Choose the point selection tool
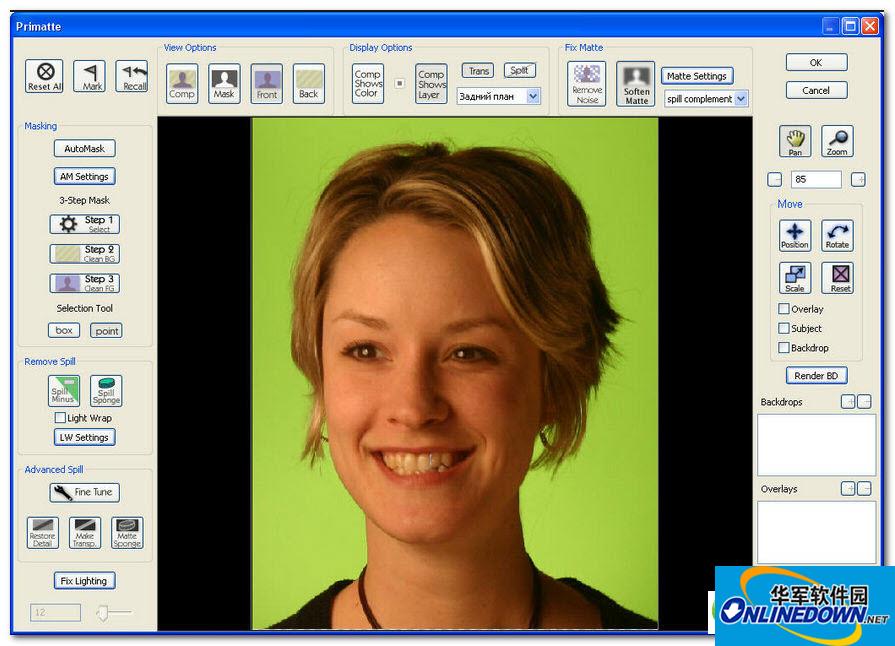The image size is (895, 646). point(107,330)
